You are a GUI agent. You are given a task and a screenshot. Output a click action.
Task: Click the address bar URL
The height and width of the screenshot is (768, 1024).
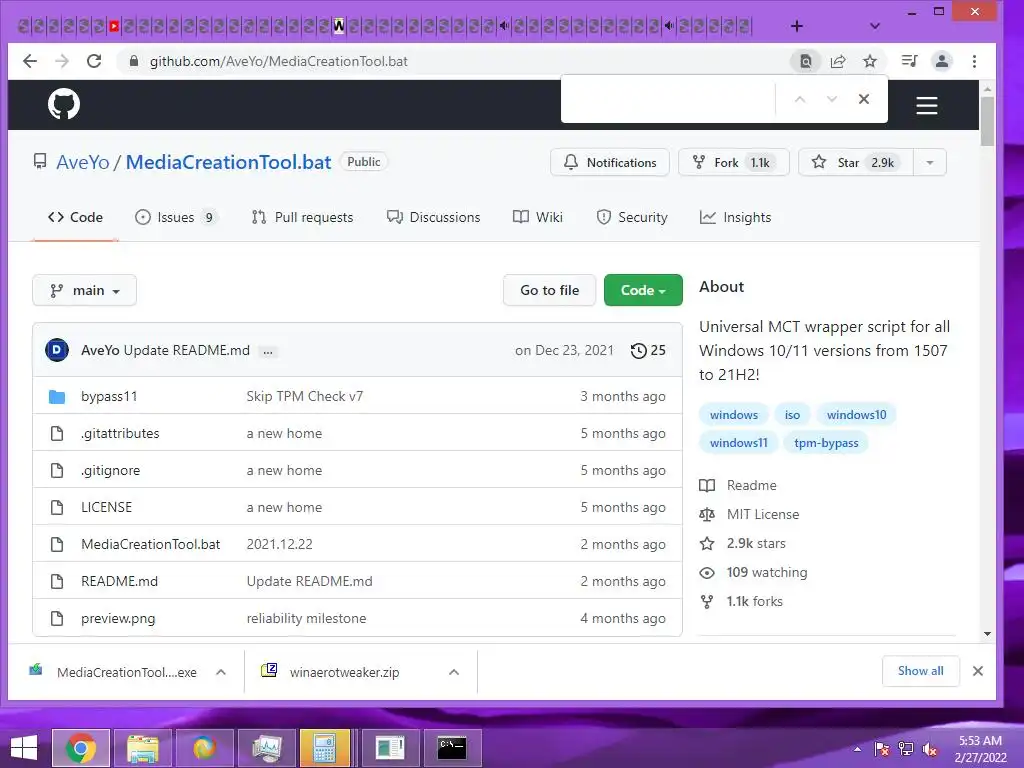(279, 61)
